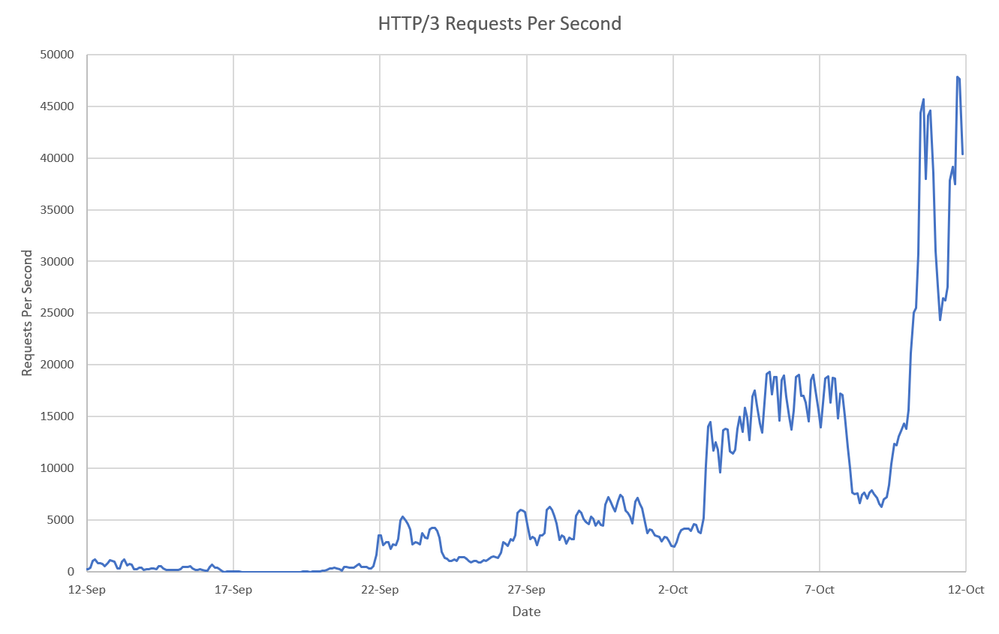Click the y-axis label 40000

click(x=57, y=158)
